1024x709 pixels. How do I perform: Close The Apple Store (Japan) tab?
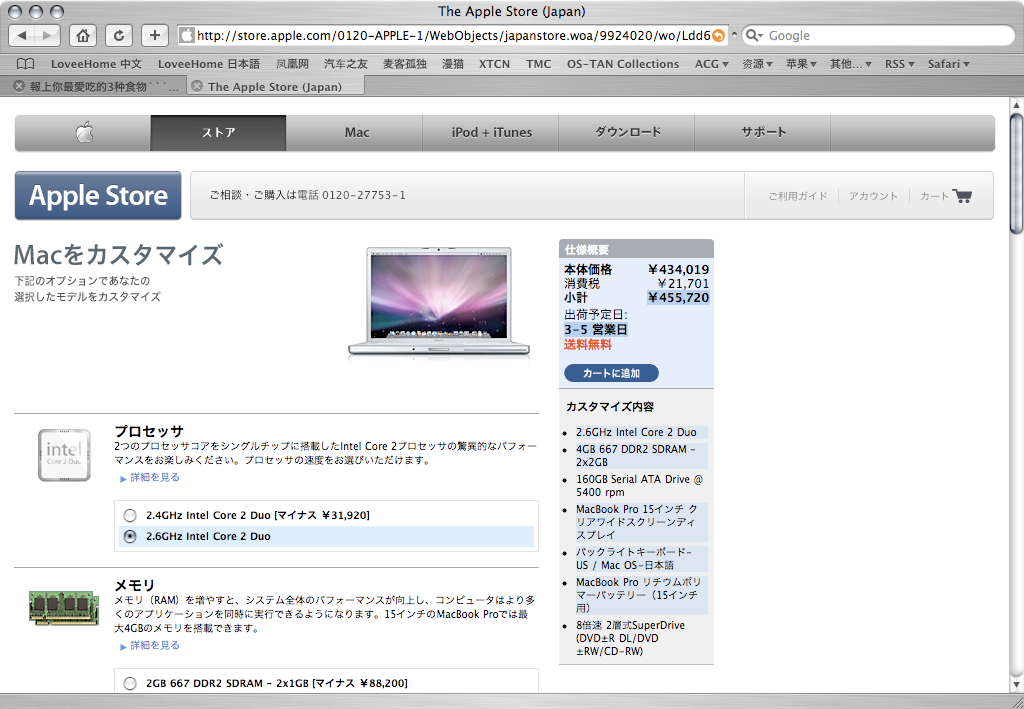197,86
